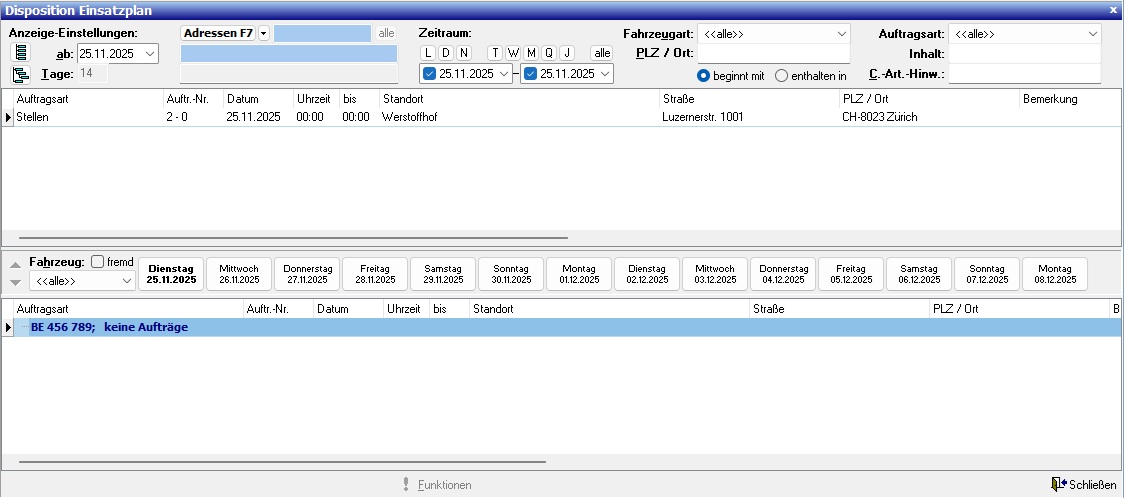Click the row marker for Stellen order
Screen dimensions: 1124x498
click(9, 117)
